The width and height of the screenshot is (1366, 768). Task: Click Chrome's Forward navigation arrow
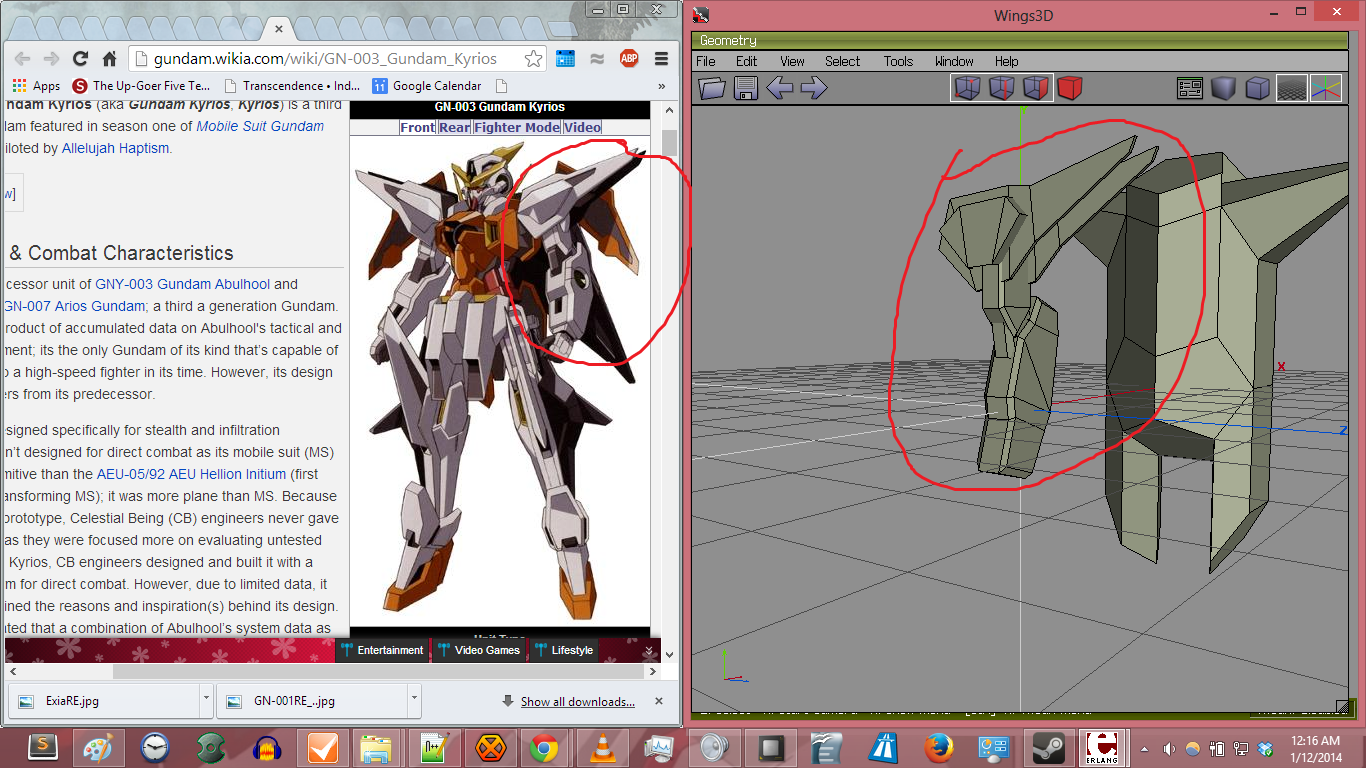pos(51,58)
